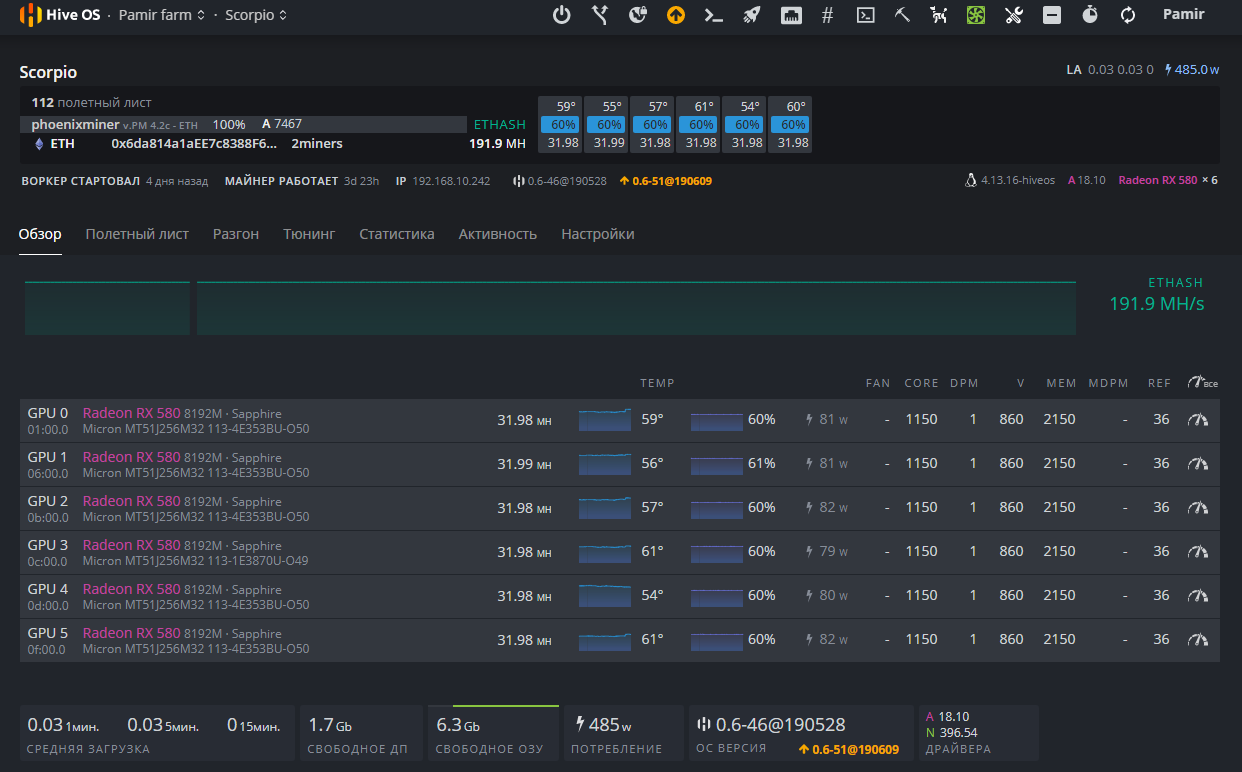Click the pickaxe miner icon
The height and width of the screenshot is (772, 1242).
(x=902, y=15)
